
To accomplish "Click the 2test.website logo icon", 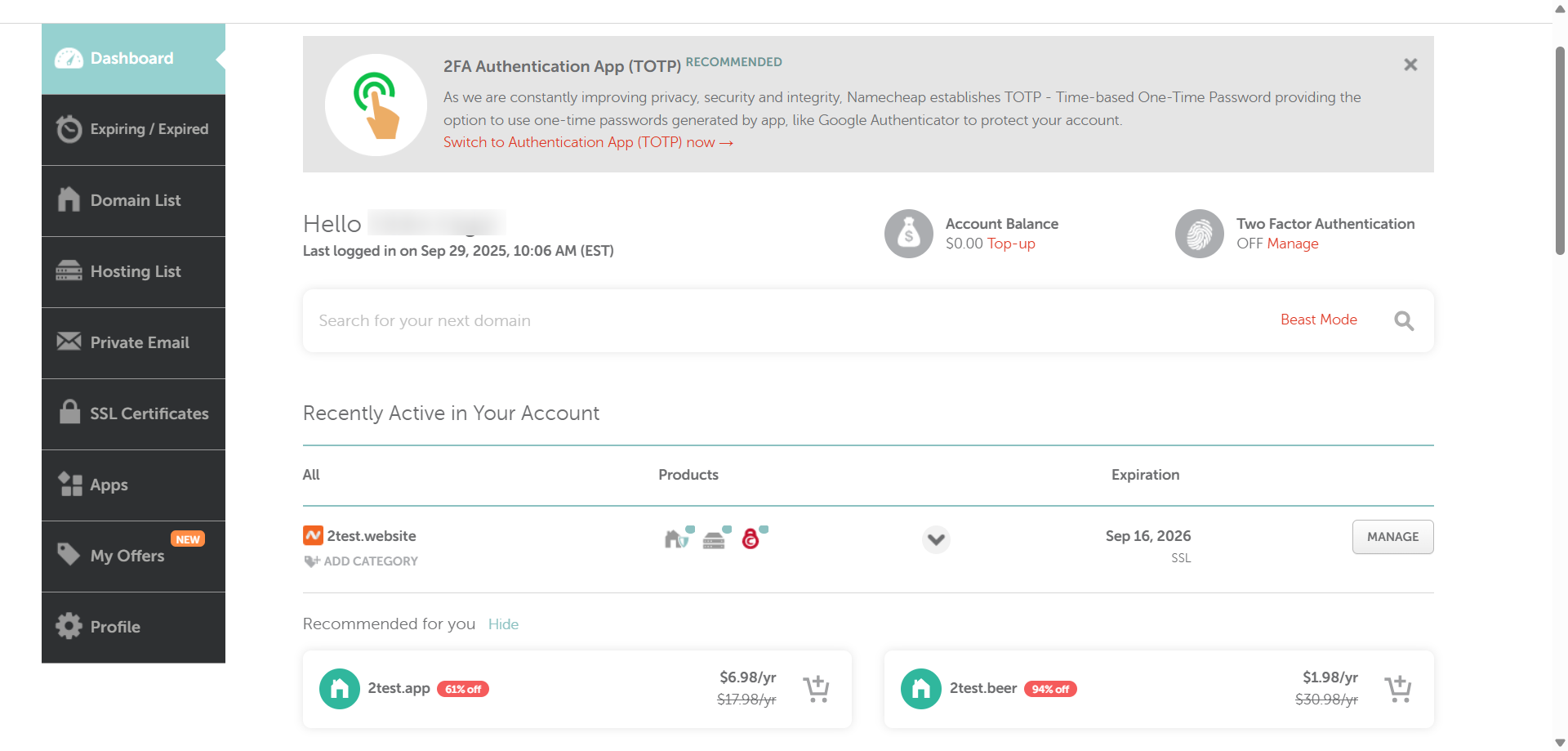I will pyautogui.click(x=313, y=535).
